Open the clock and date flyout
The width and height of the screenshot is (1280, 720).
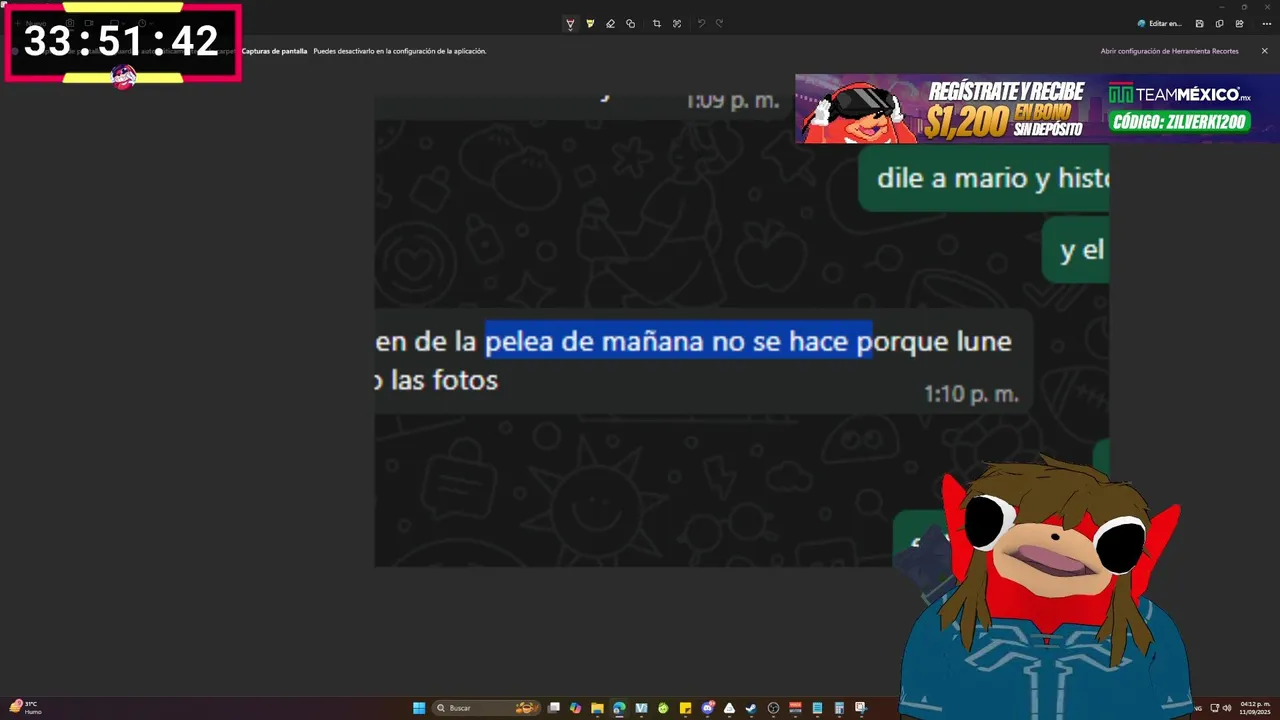pyautogui.click(x=1255, y=708)
